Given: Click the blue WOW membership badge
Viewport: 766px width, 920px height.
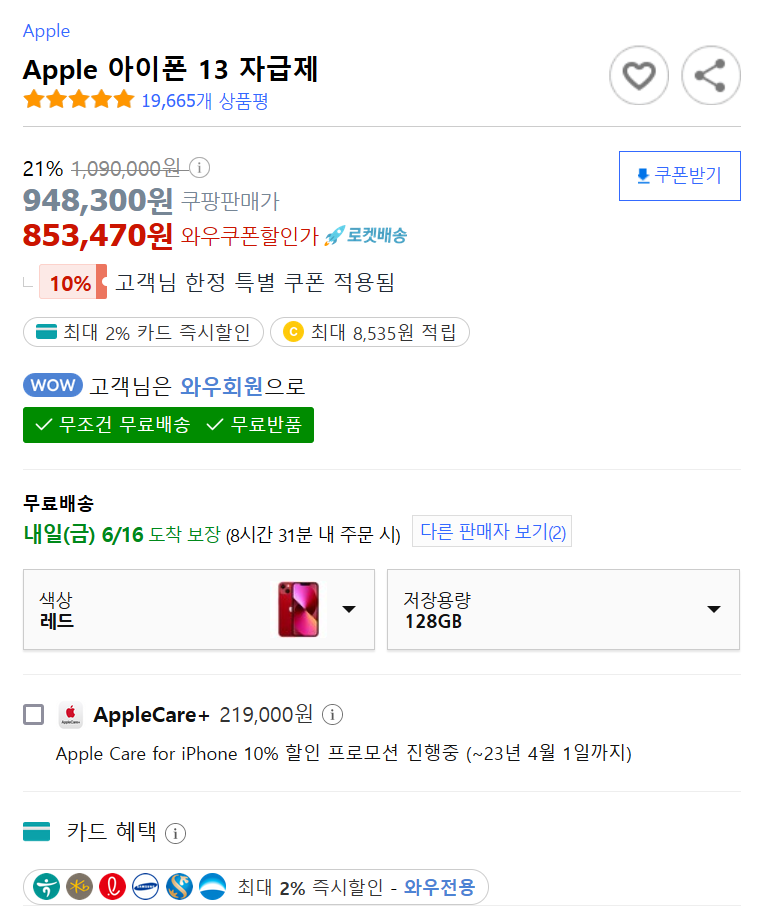Looking at the screenshot, I should (x=53, y=385).
